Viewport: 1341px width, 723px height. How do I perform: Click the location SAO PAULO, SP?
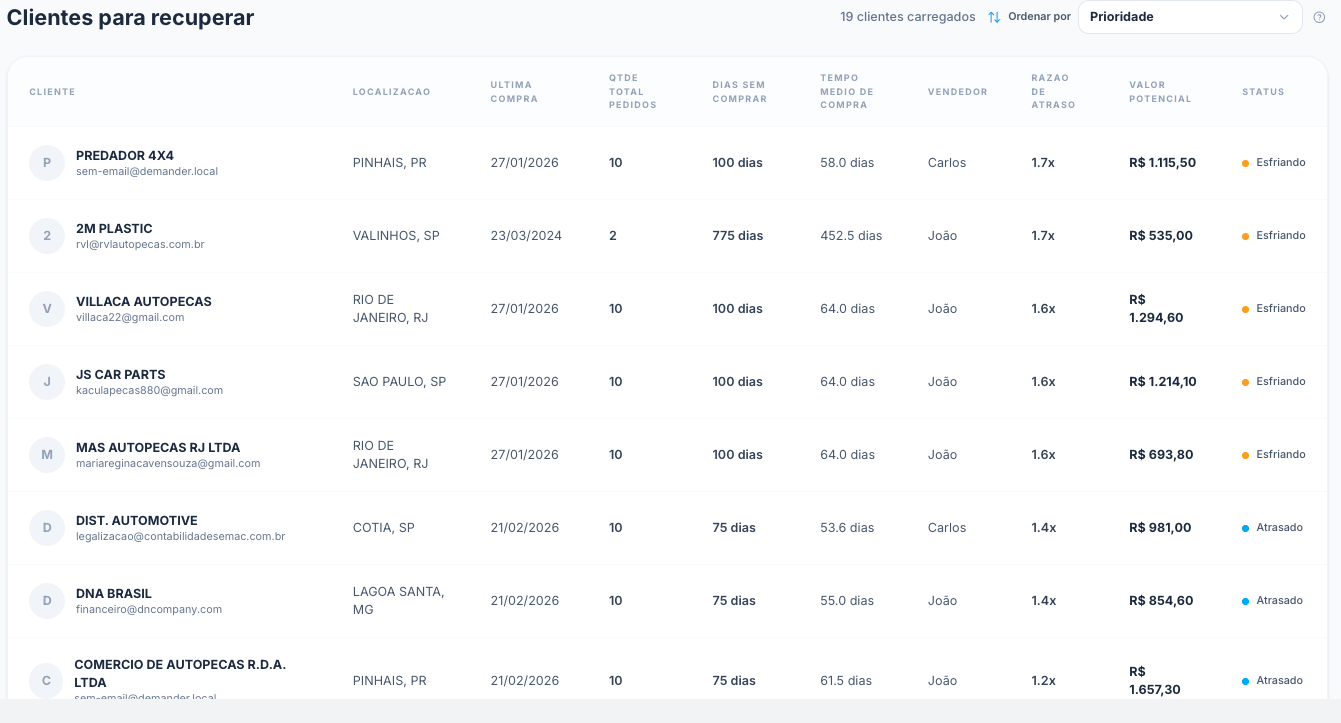(400, 382)
